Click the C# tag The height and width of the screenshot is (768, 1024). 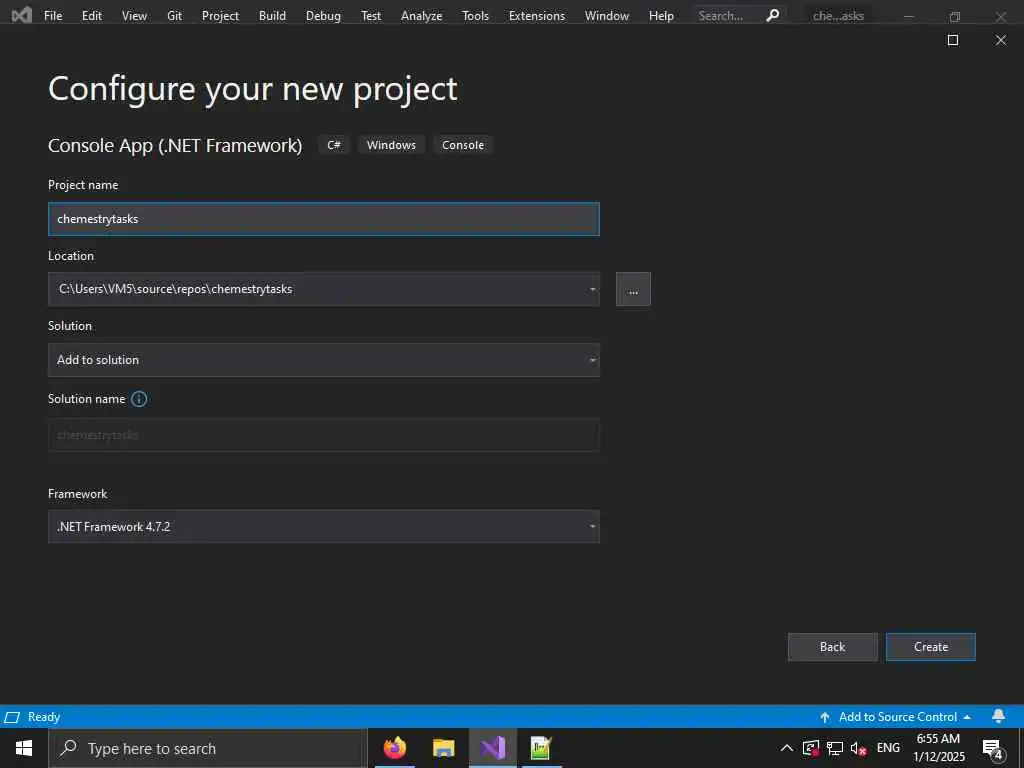point(334,145)
